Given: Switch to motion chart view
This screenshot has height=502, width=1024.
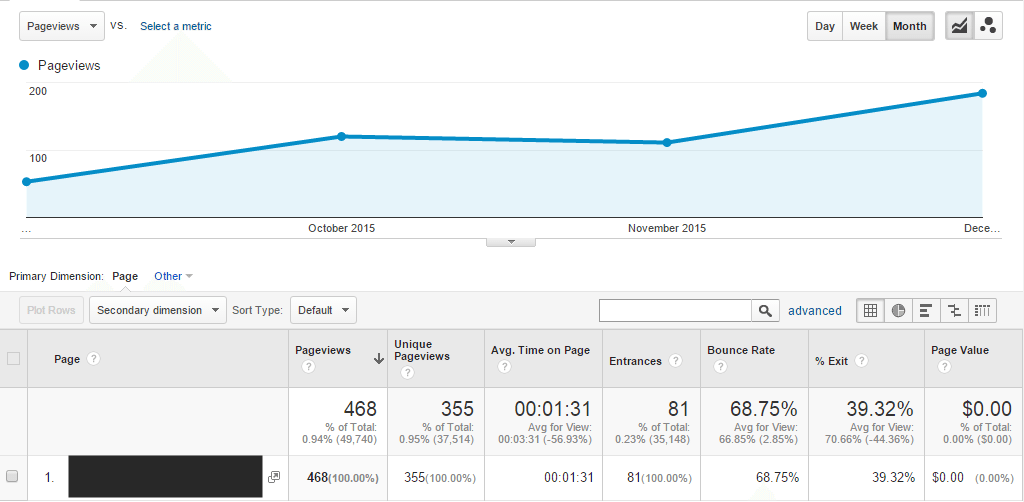Looking at the screenshot, I should pos(988,26).
